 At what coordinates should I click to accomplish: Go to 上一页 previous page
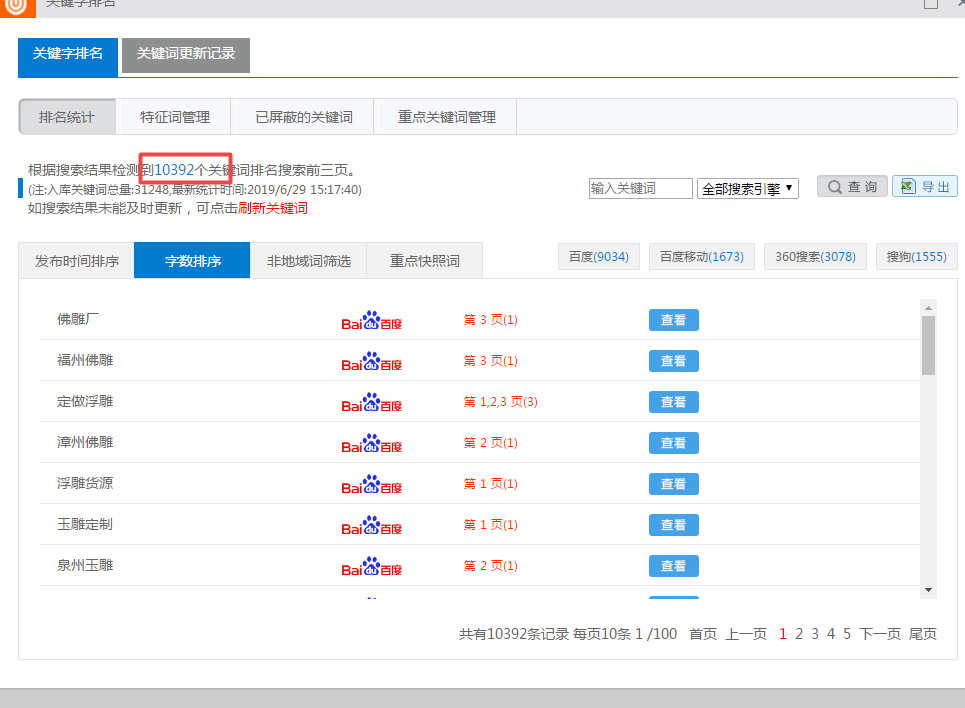[746, 634]
